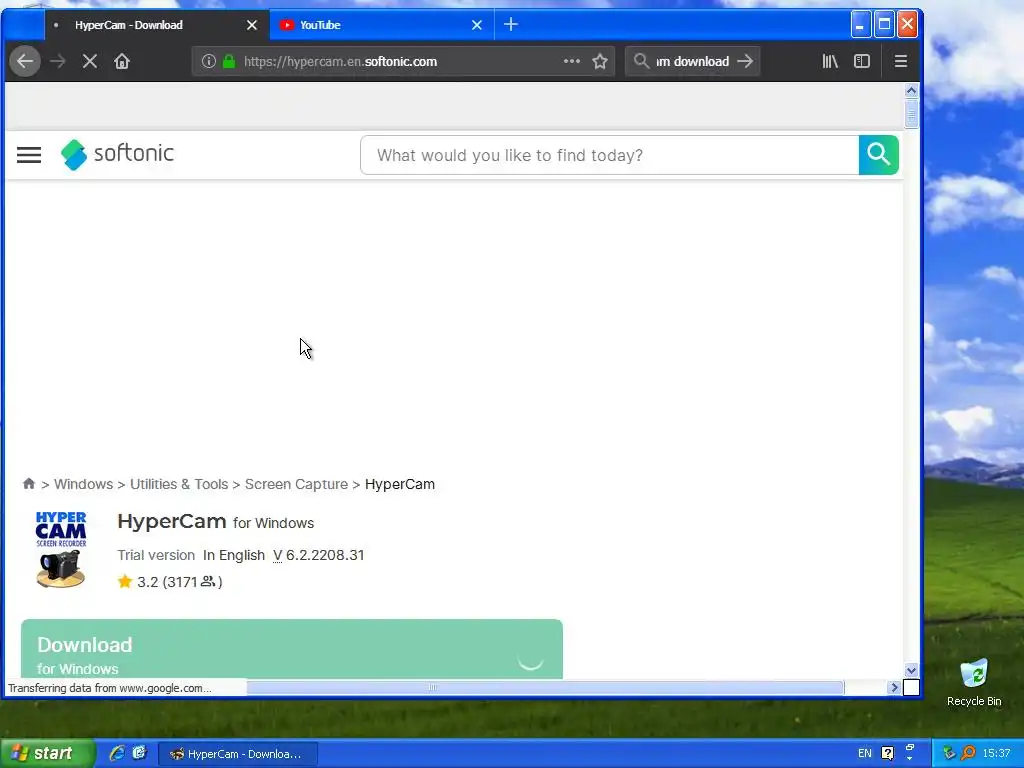The width and height of the screenshot is (1024, 768).
Task: Go back with the browser back arrow
Action: [25, 61]
